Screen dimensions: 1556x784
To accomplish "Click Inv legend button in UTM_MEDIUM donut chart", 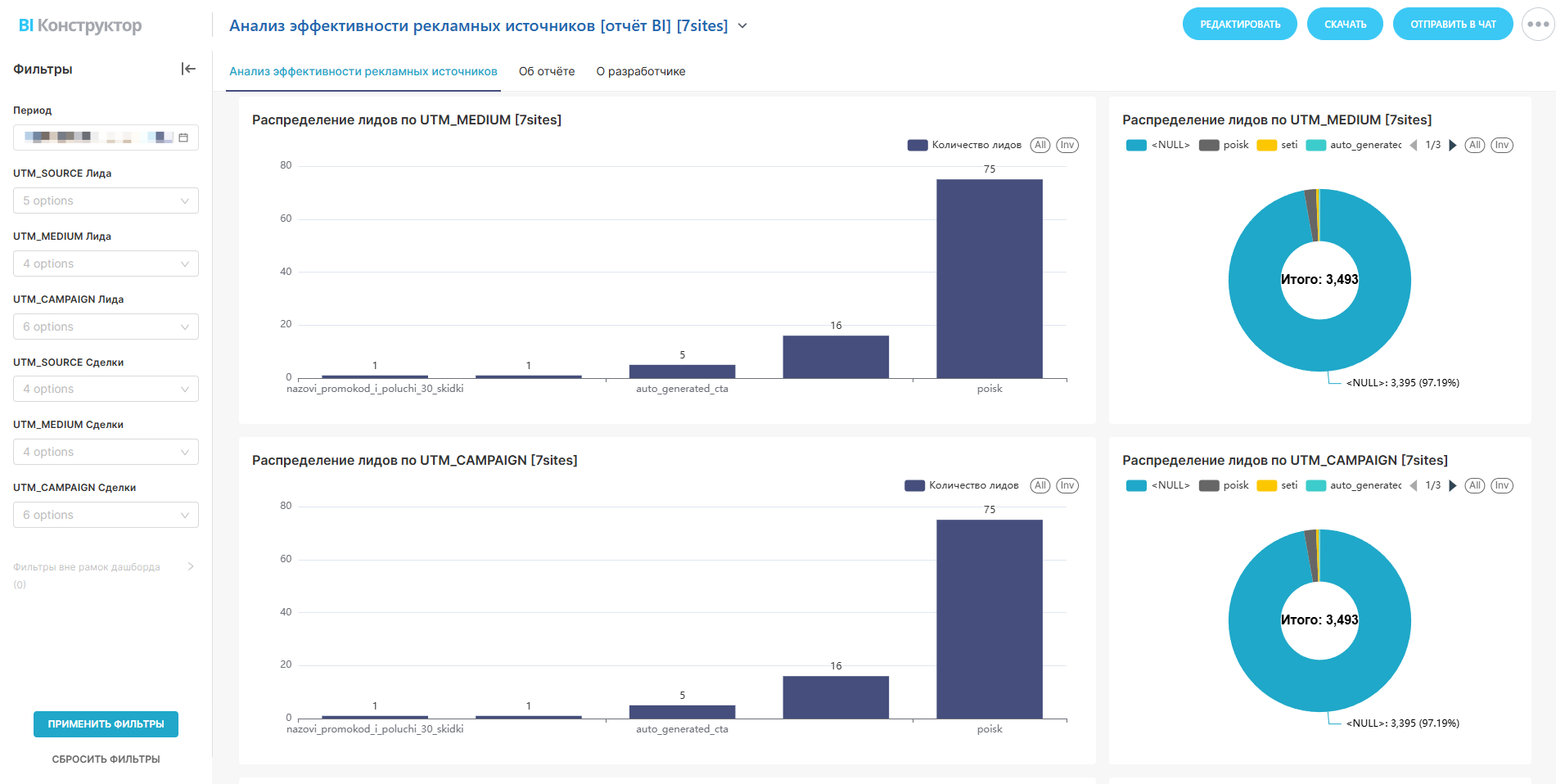I will [x=1501, y=145].
